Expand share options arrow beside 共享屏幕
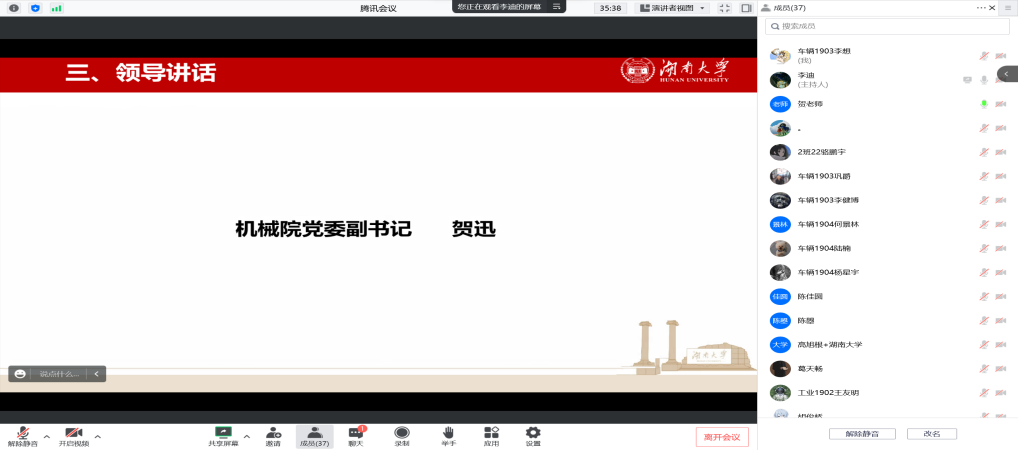Image resolution: width=1018 pixels, height=450 pixels. pyautogui.click(x=246, y=436)
